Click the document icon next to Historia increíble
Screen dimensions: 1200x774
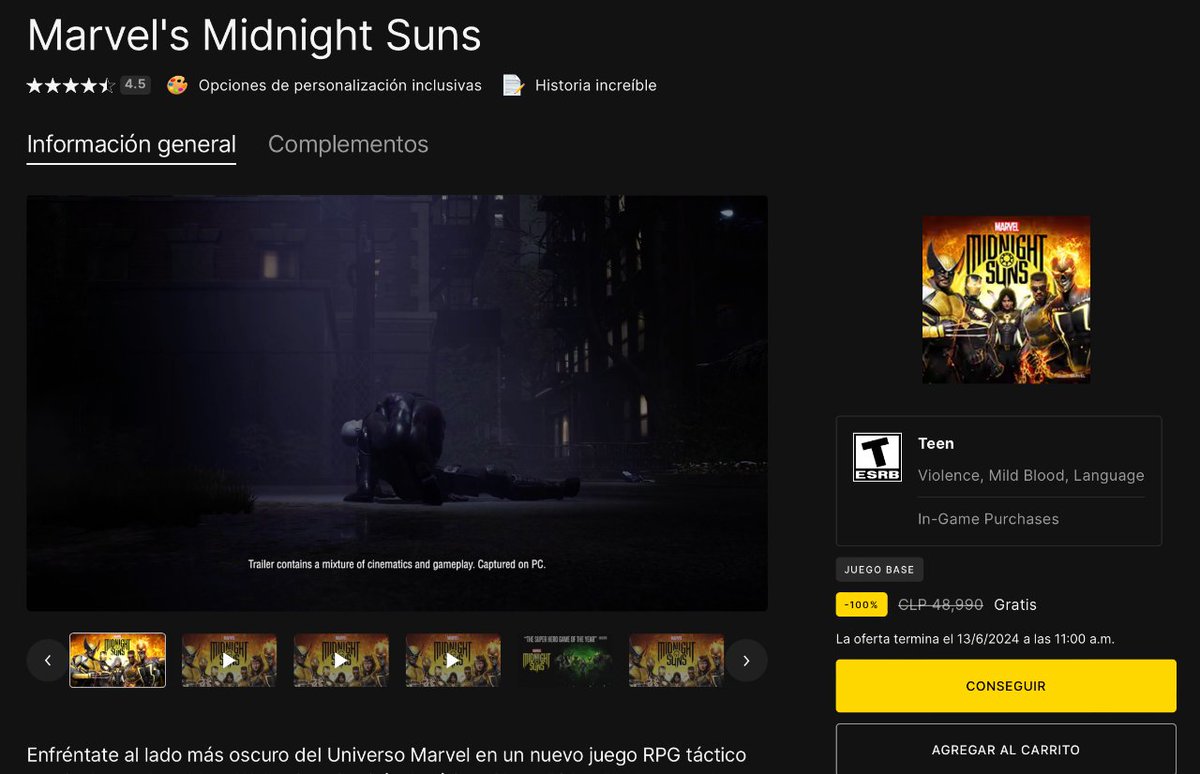513,86
